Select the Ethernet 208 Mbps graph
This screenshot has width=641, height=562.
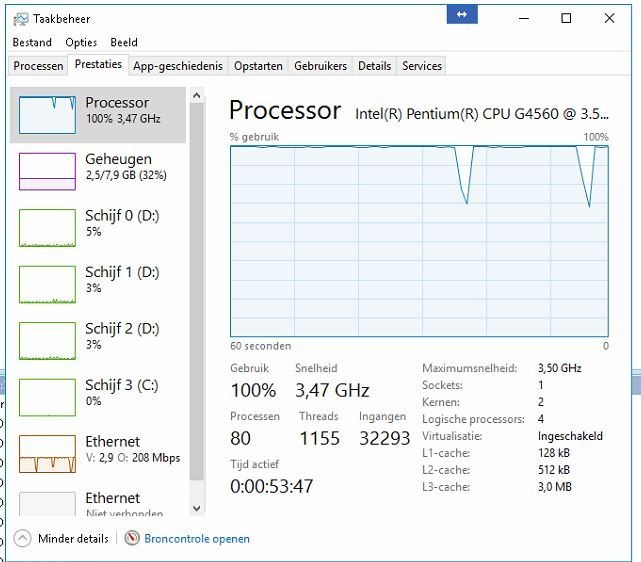pyautogui.click(x=47, y=453)
